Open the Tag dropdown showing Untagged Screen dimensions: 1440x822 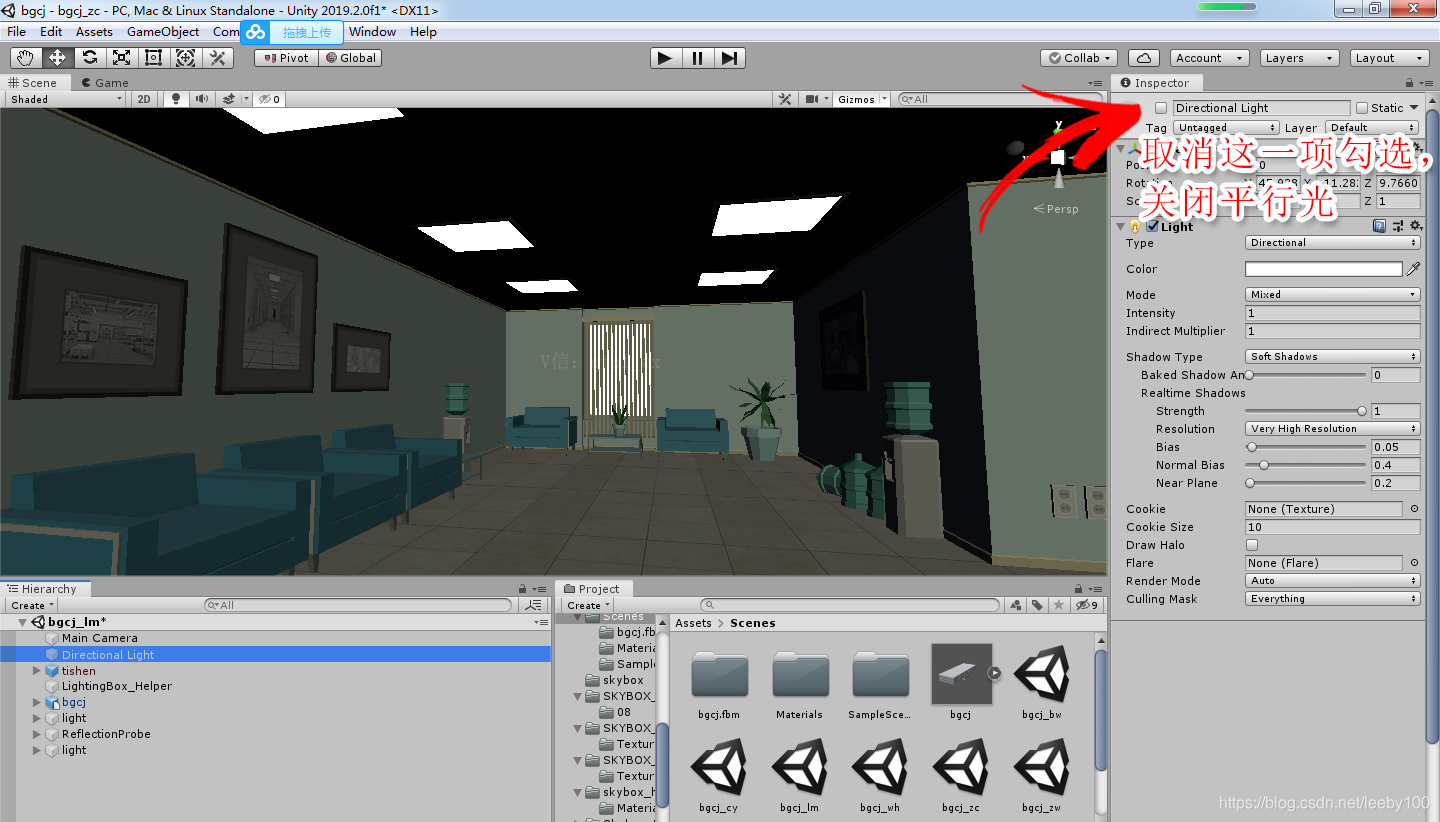tap(1226, 128)
